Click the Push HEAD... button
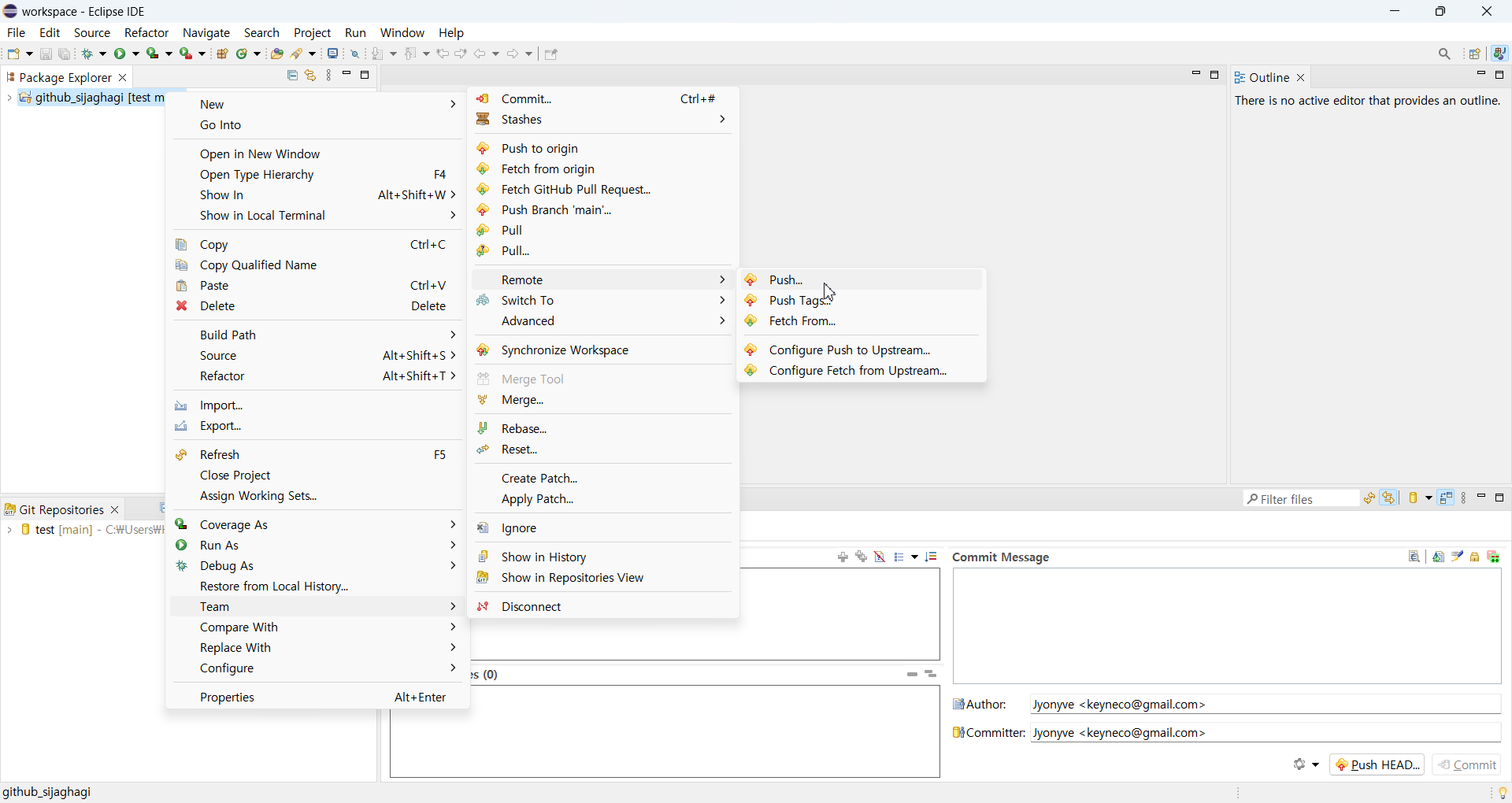 coord(1377,764)
